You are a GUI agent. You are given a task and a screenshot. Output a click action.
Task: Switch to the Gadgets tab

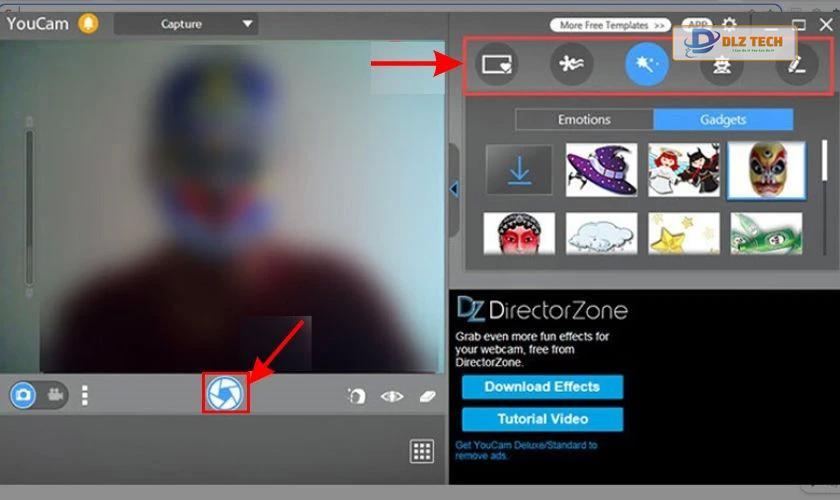[723, 120]
